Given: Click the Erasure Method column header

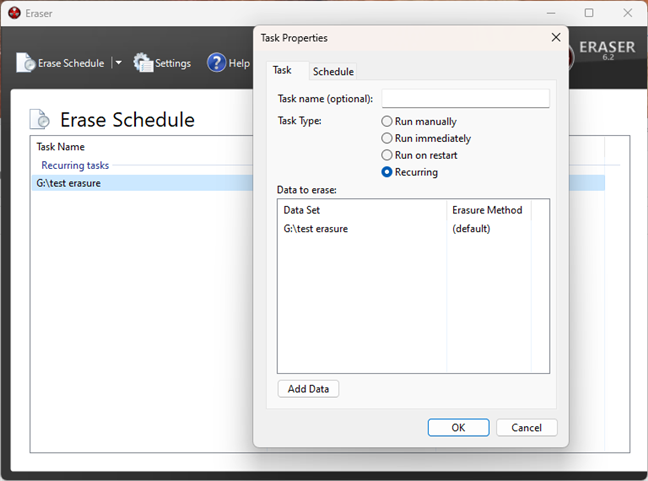Looking at the screenshot, I should [489, 210].
